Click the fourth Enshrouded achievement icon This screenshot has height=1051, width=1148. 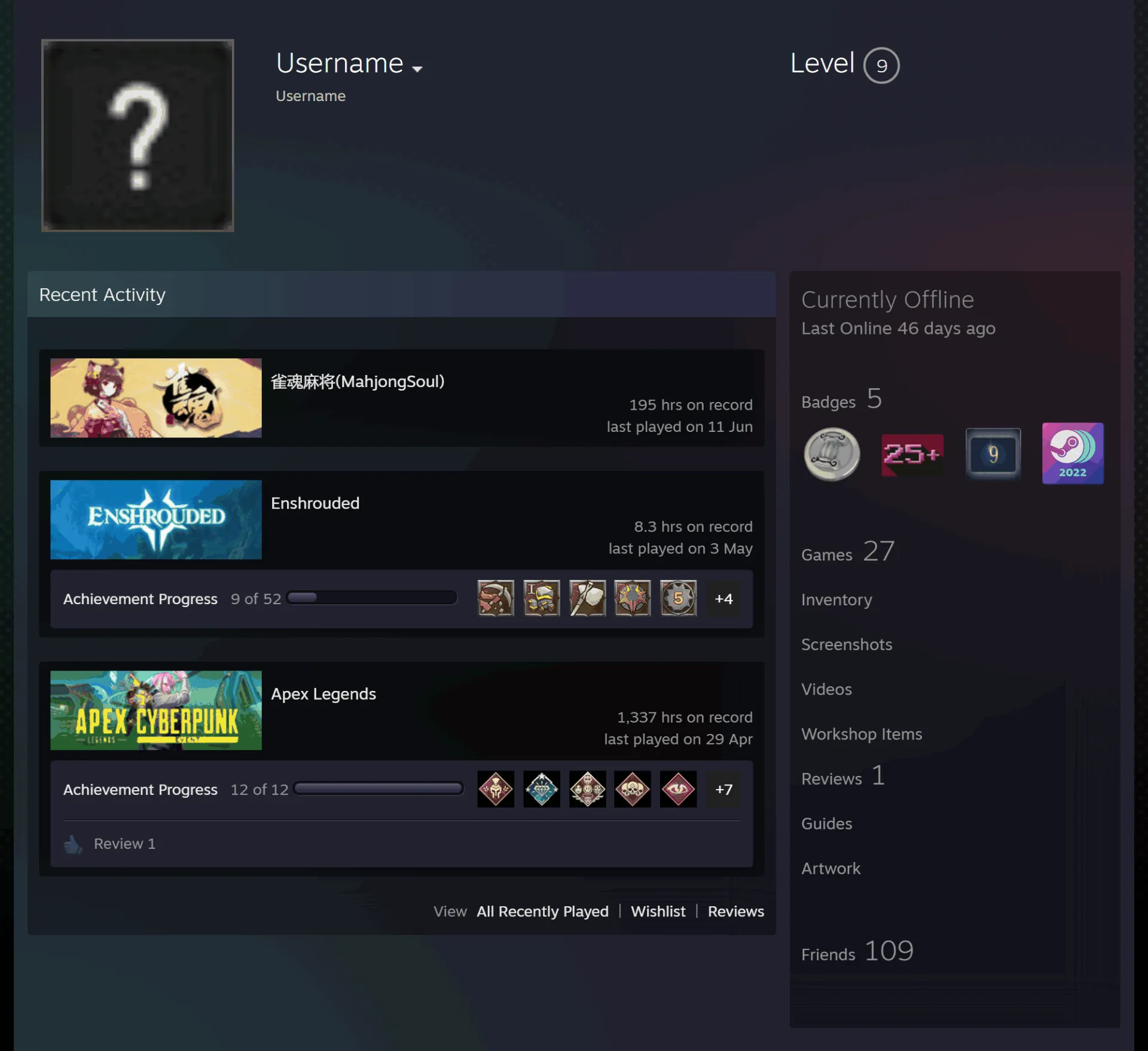(x=633, y=598)
